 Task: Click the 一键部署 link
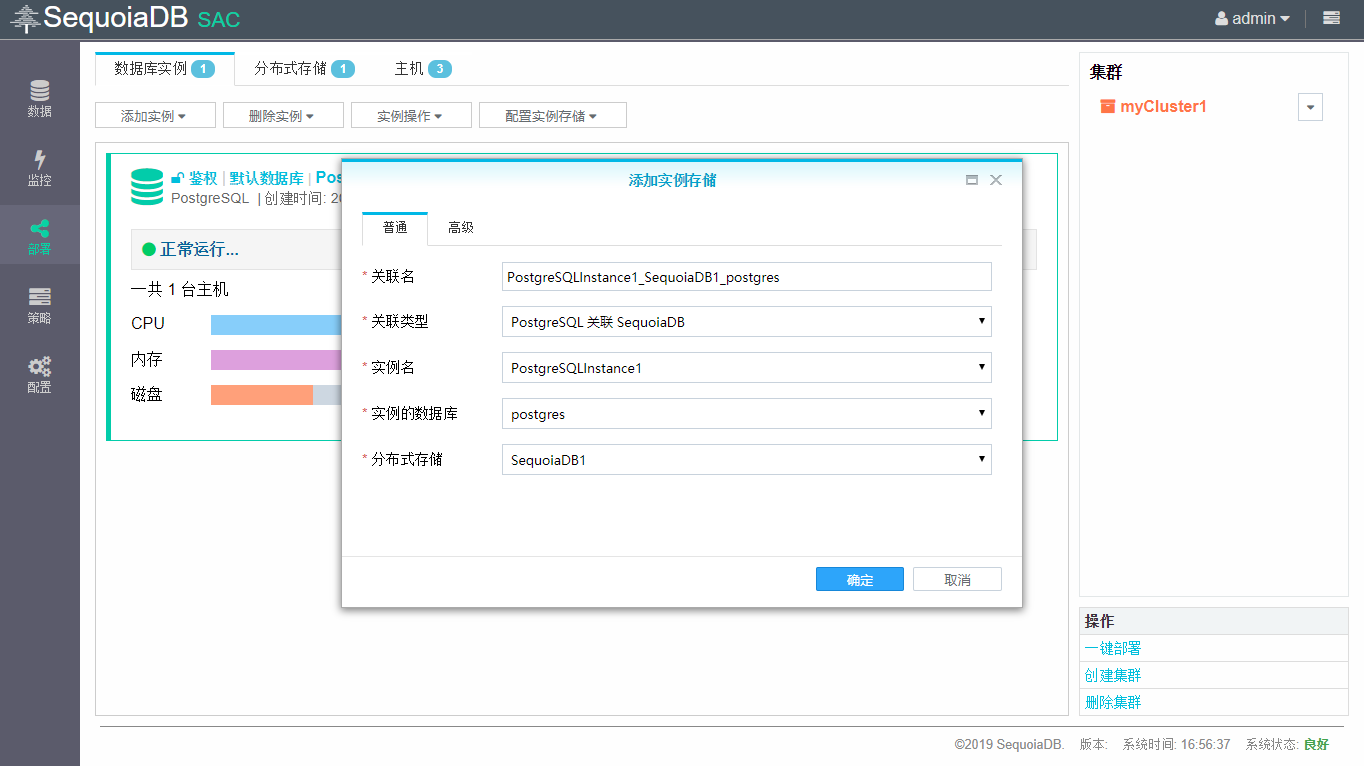coord(1113,648)
